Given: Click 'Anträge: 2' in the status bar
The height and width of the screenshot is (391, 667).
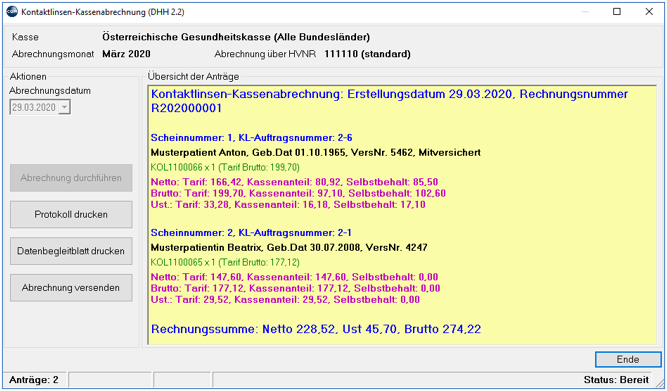Looking at the screenshot, I should pyautogui.click(x=34, y=380).
